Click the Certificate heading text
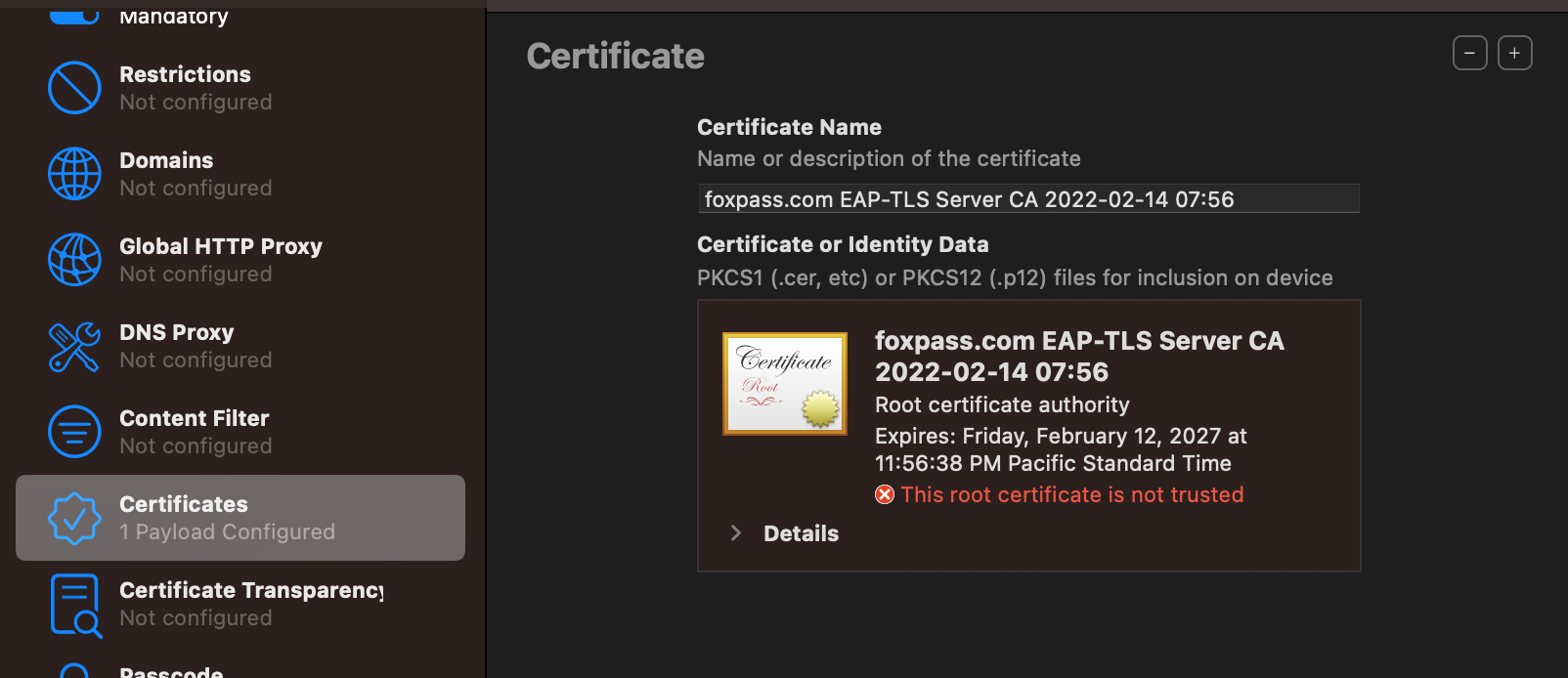 [x=615, y=56]
